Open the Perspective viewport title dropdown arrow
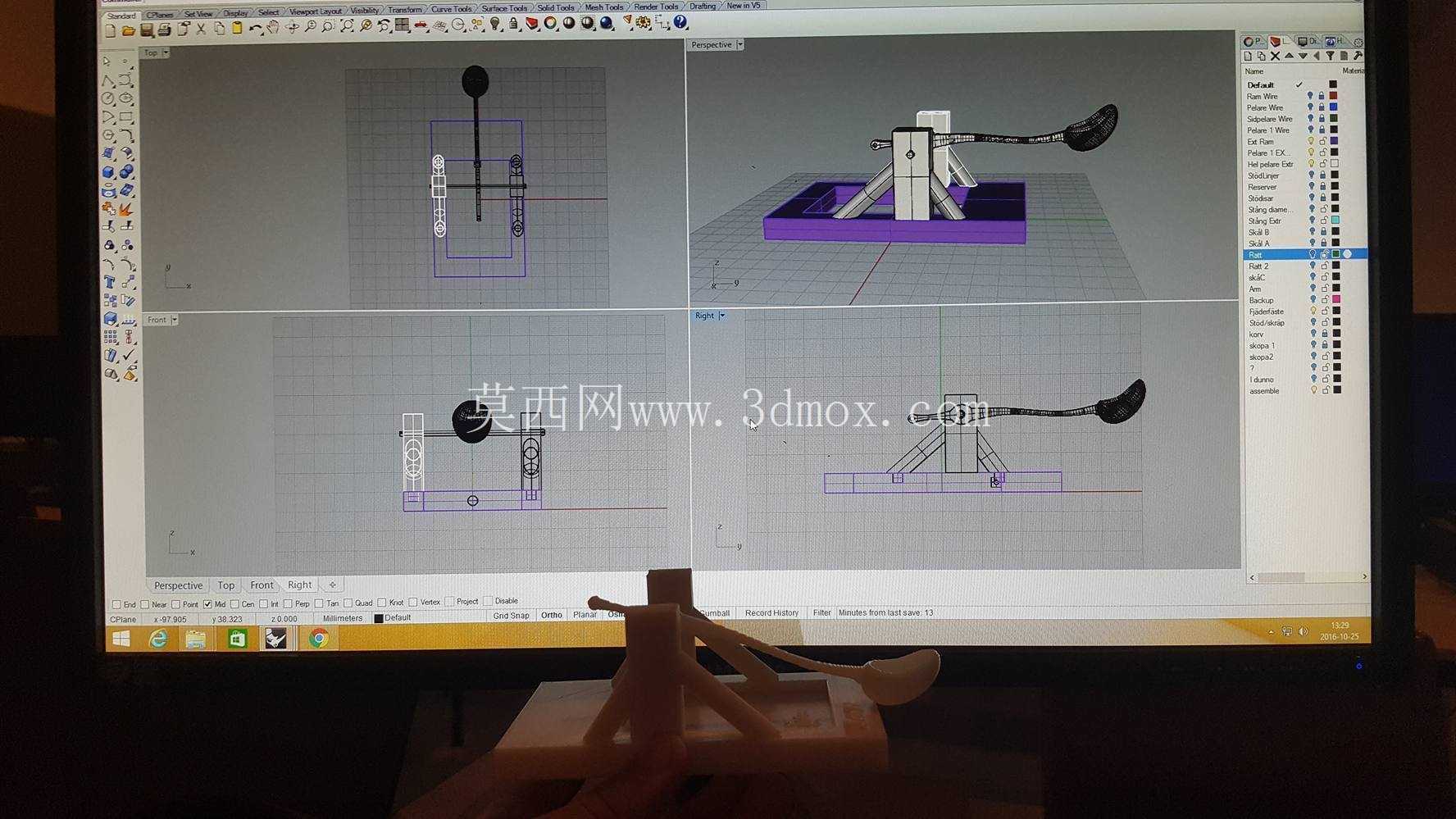This screenshot has height=819, width=1456. coord(739,45)
